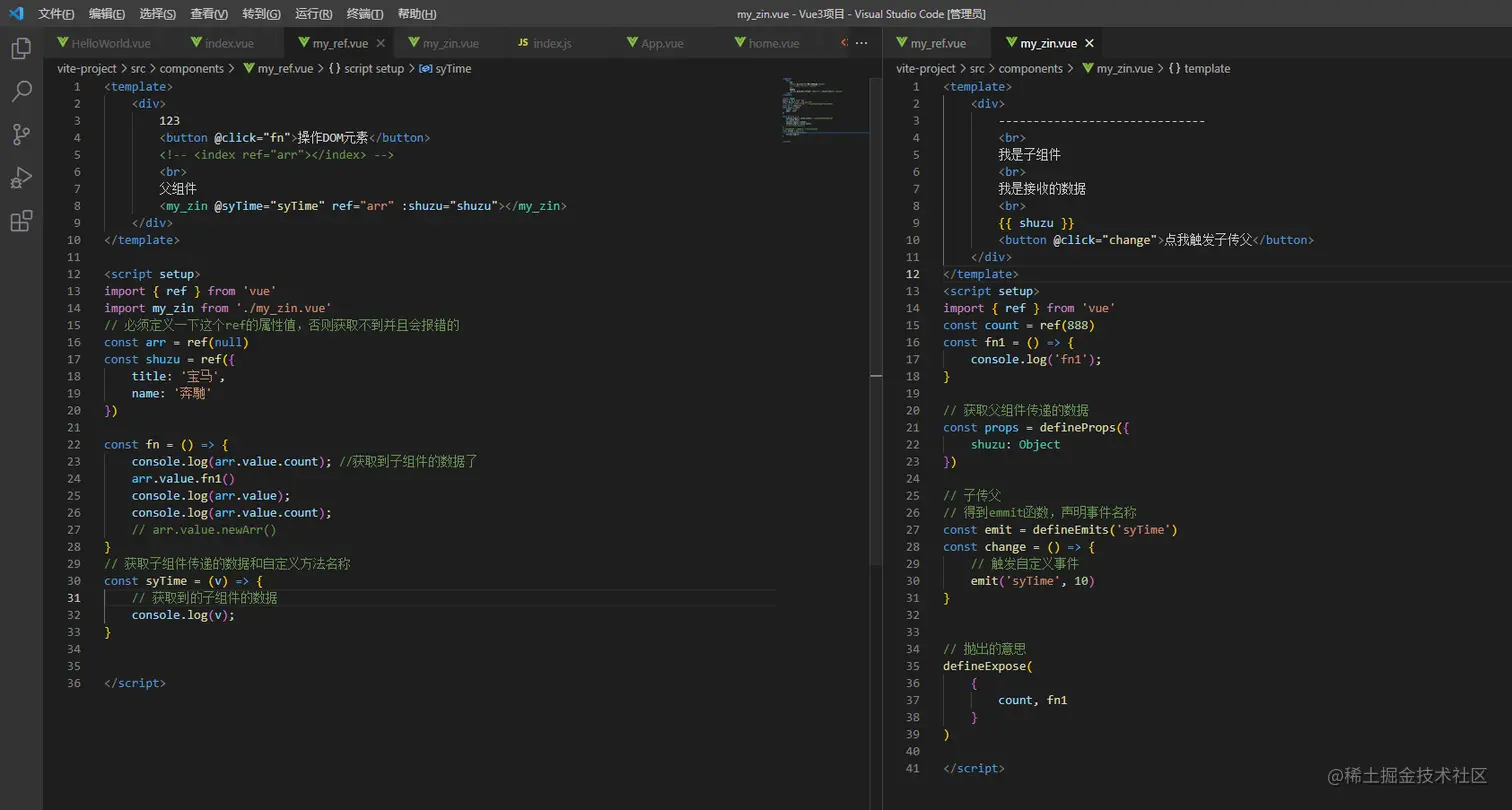Click '父组件' text in left editor
The height and width of the screenshot is (810, 1512).
[x=178, y=189]
